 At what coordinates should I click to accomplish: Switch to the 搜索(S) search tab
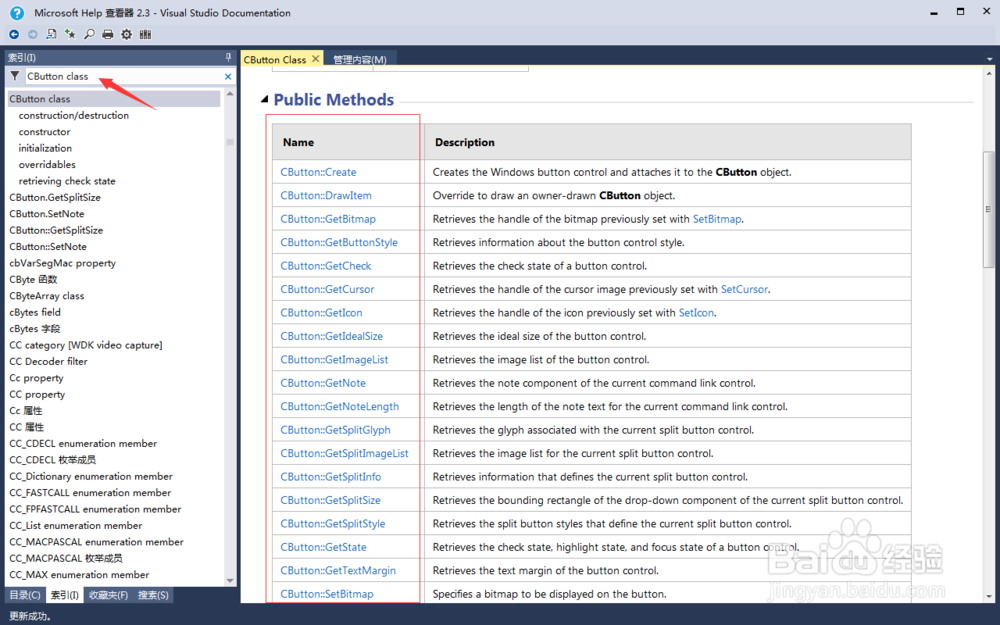point(153,595)
